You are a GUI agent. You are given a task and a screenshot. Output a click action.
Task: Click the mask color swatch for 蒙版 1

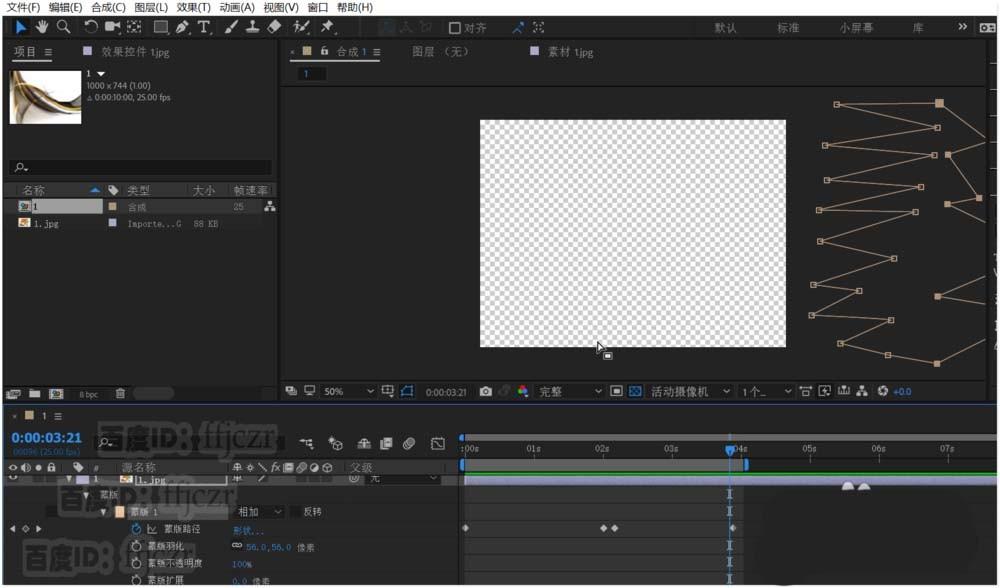[x=119, y=512]
